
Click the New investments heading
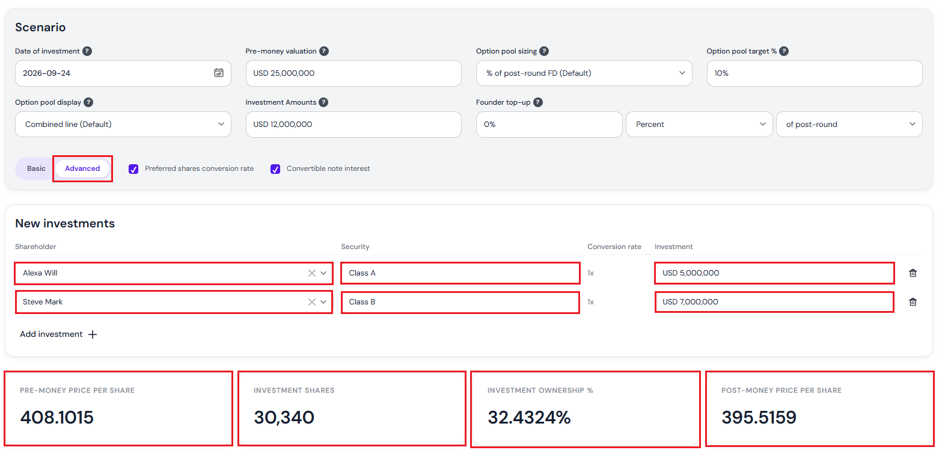(65, 224)
